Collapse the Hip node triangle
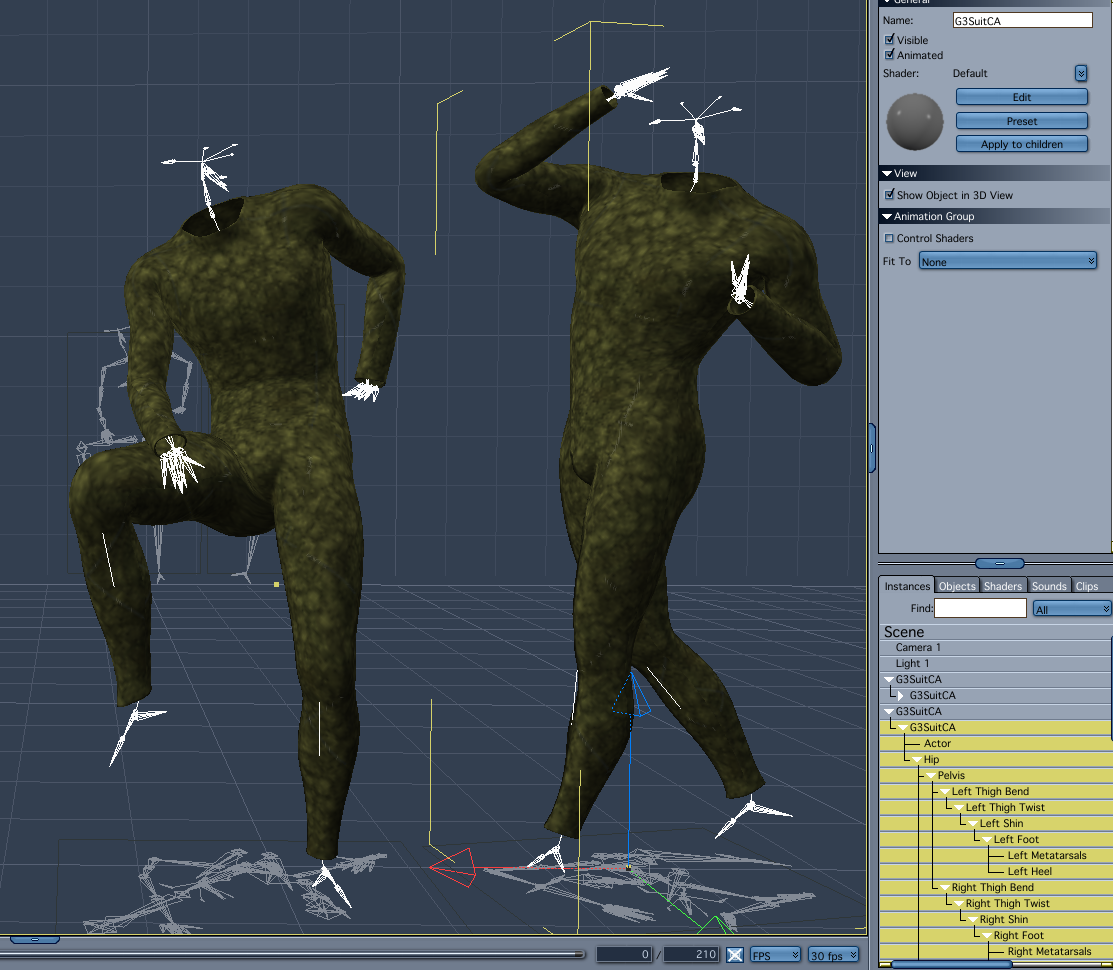 [916, 760]
